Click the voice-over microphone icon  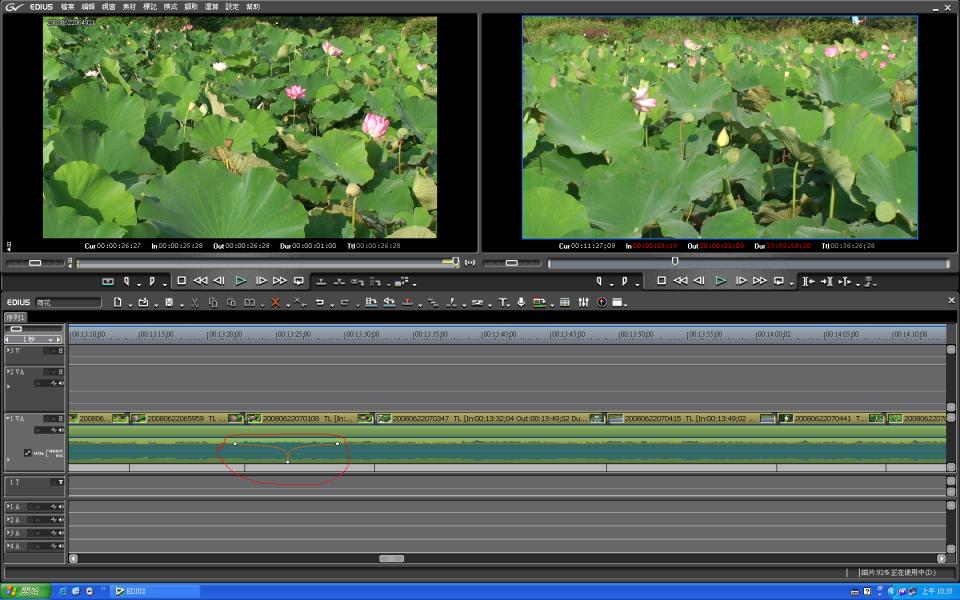pyautogui.click(x=521, y=302)
